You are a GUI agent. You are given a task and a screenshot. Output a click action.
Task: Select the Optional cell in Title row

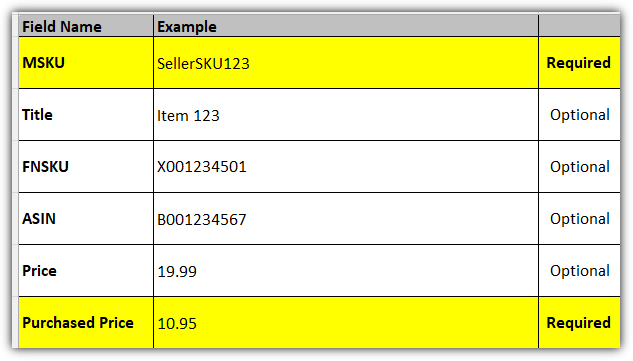(579, 115)
